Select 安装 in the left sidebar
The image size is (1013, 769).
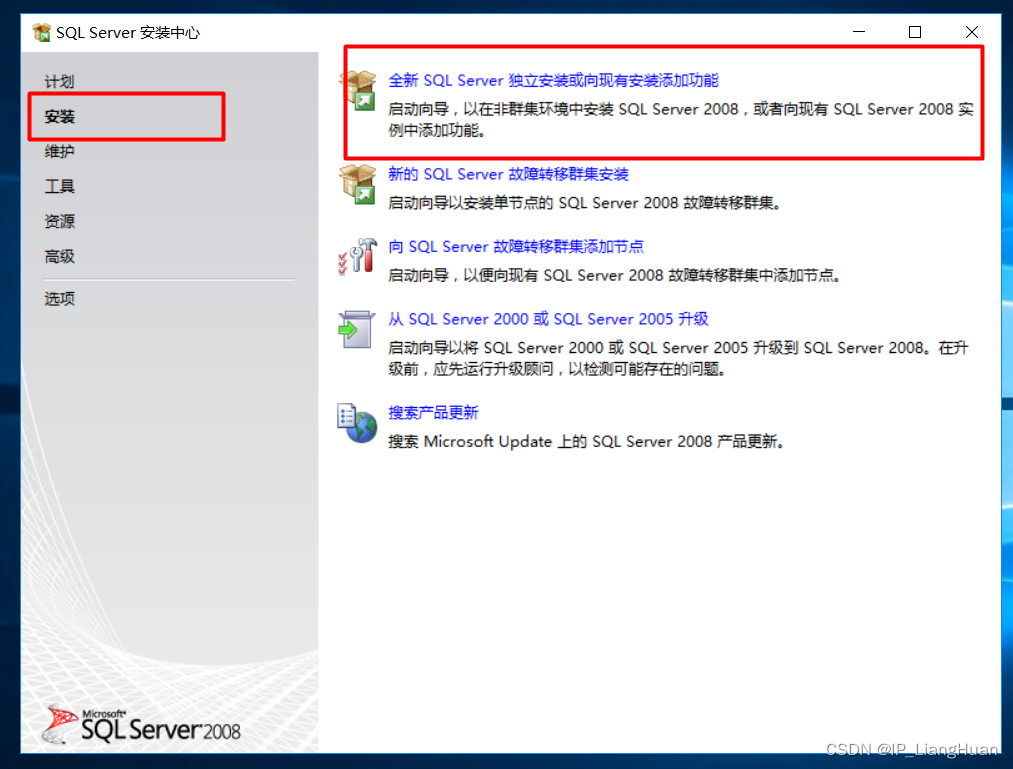(59, 116)
